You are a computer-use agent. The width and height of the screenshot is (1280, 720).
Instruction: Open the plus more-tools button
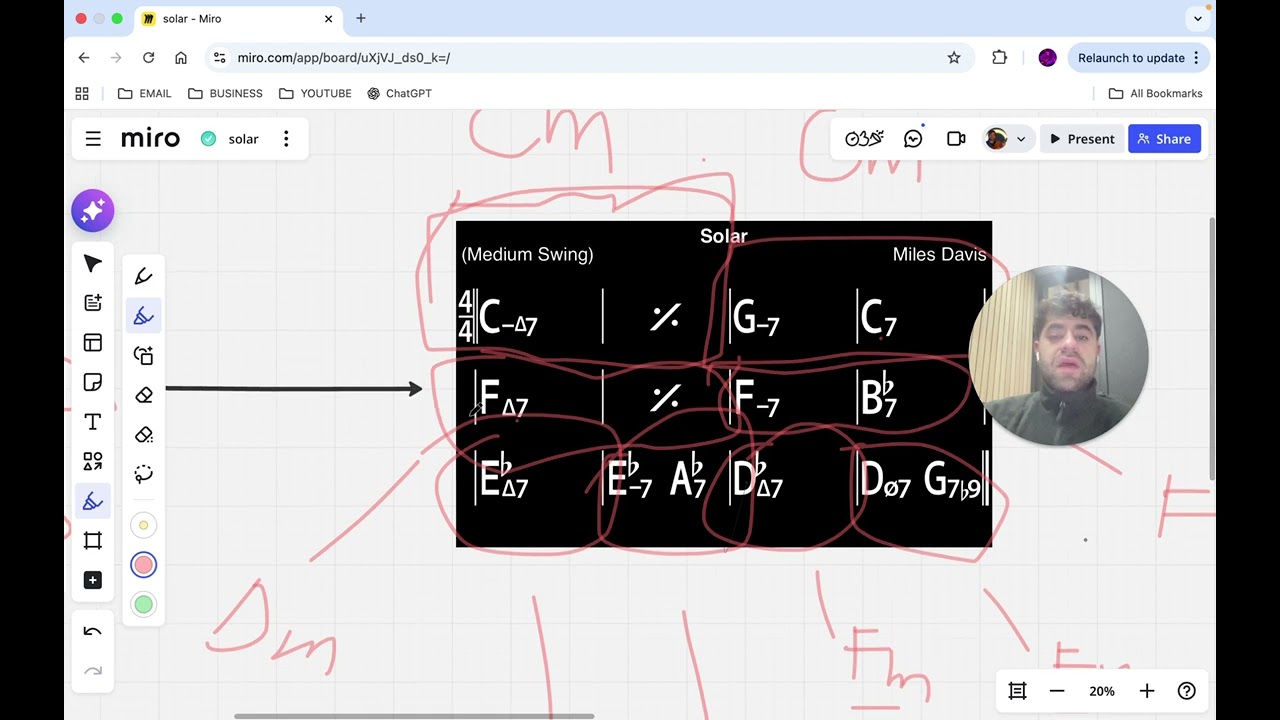(x=93, y=580)
